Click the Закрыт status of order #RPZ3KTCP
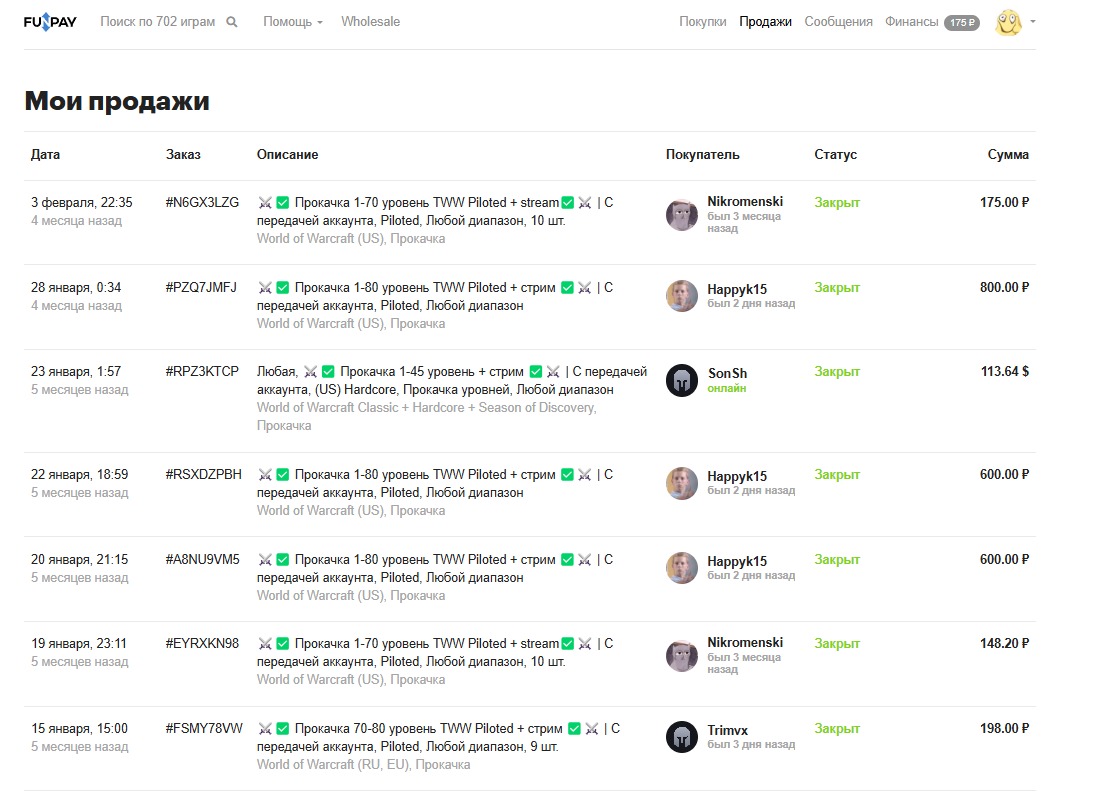Viewport: 1096px width, 811px height. tap(837, 371)
